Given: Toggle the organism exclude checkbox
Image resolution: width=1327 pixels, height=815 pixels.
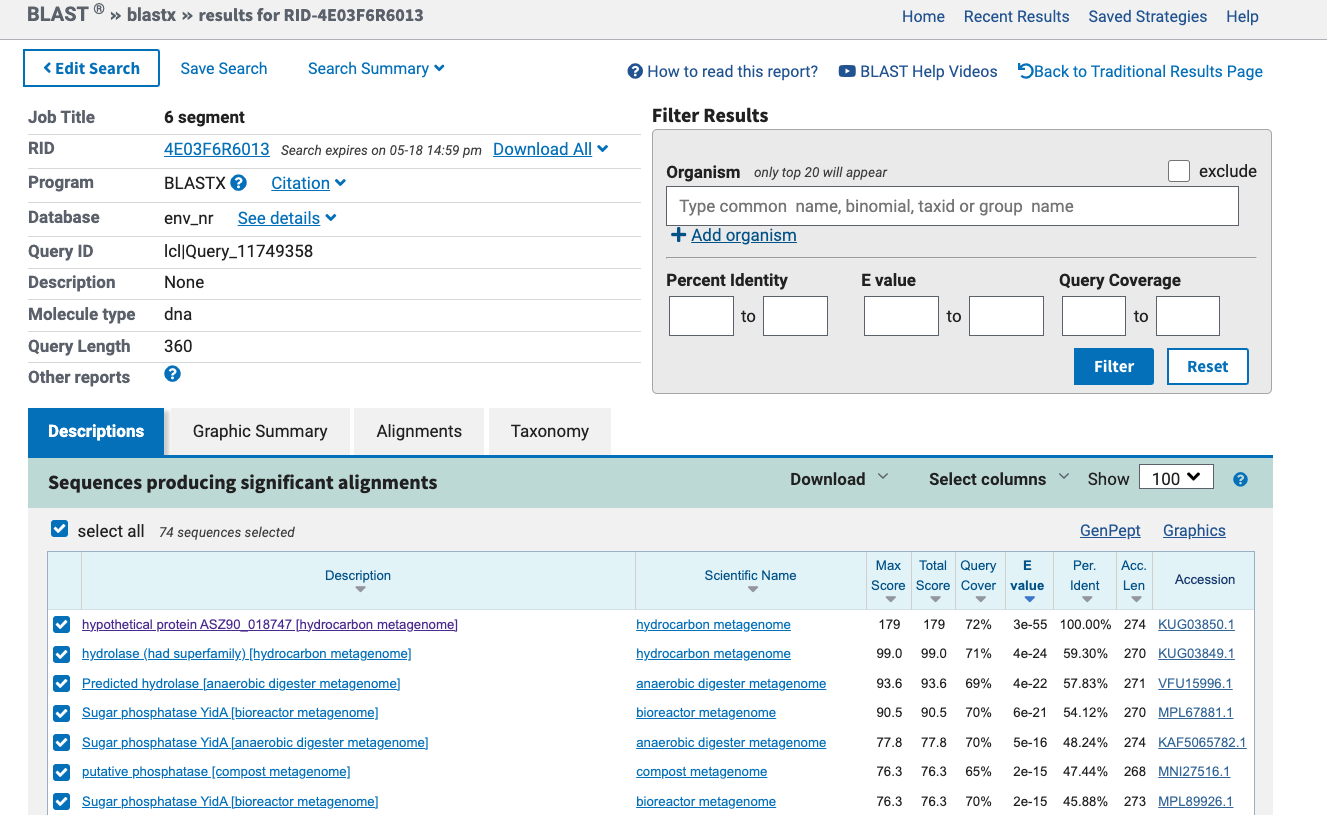Looking at the screenshot, I should click(x=1179, y=171).
